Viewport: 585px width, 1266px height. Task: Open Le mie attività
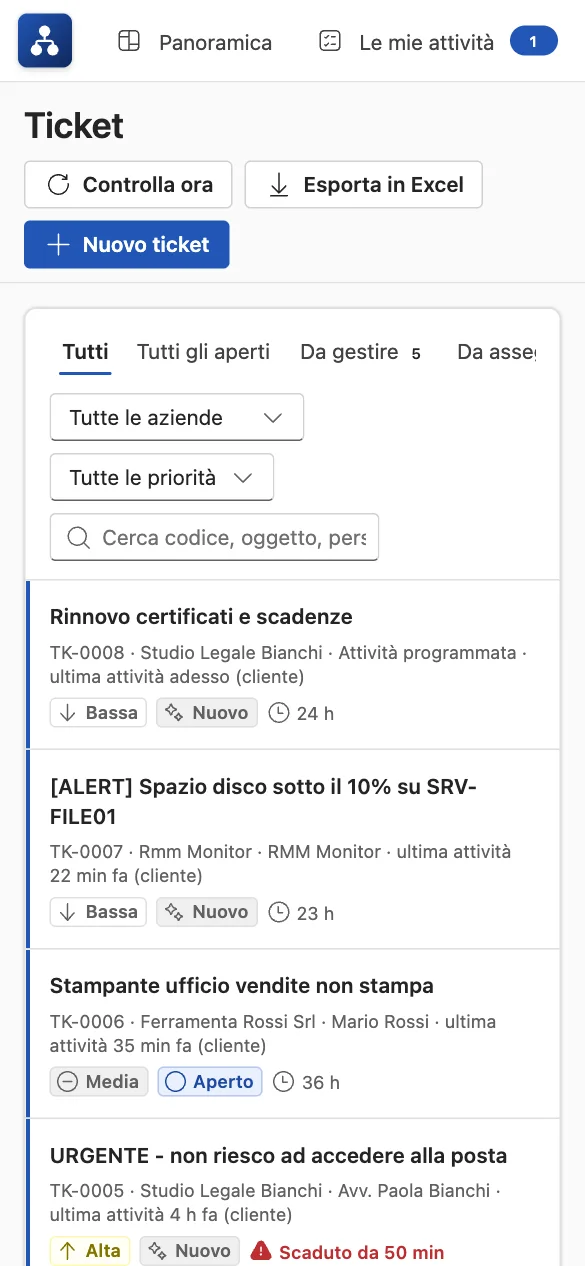(426, 42)
